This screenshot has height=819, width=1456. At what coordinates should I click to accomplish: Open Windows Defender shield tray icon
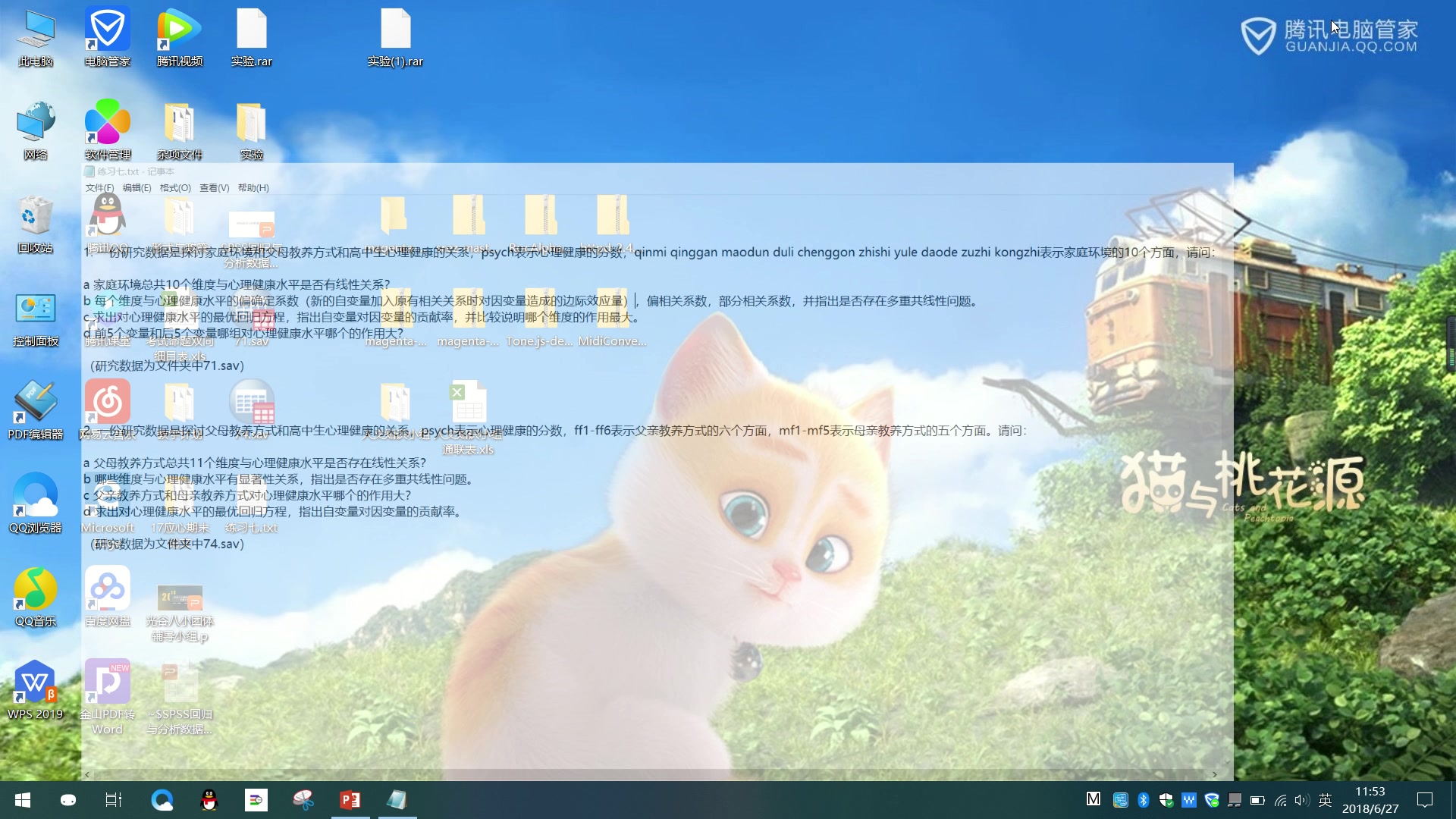click(x=1166, y=800)
